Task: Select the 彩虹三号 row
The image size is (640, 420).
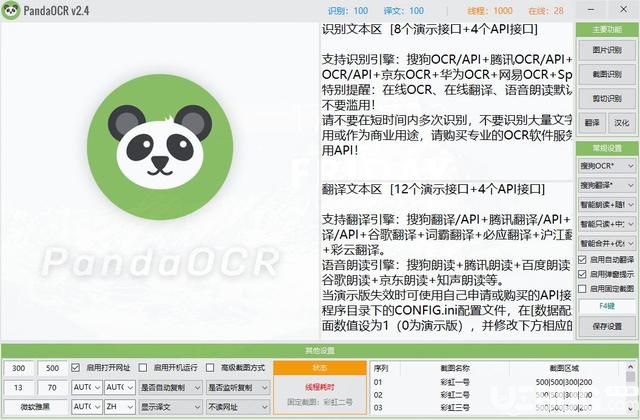Action: click(x=498, y=407)
